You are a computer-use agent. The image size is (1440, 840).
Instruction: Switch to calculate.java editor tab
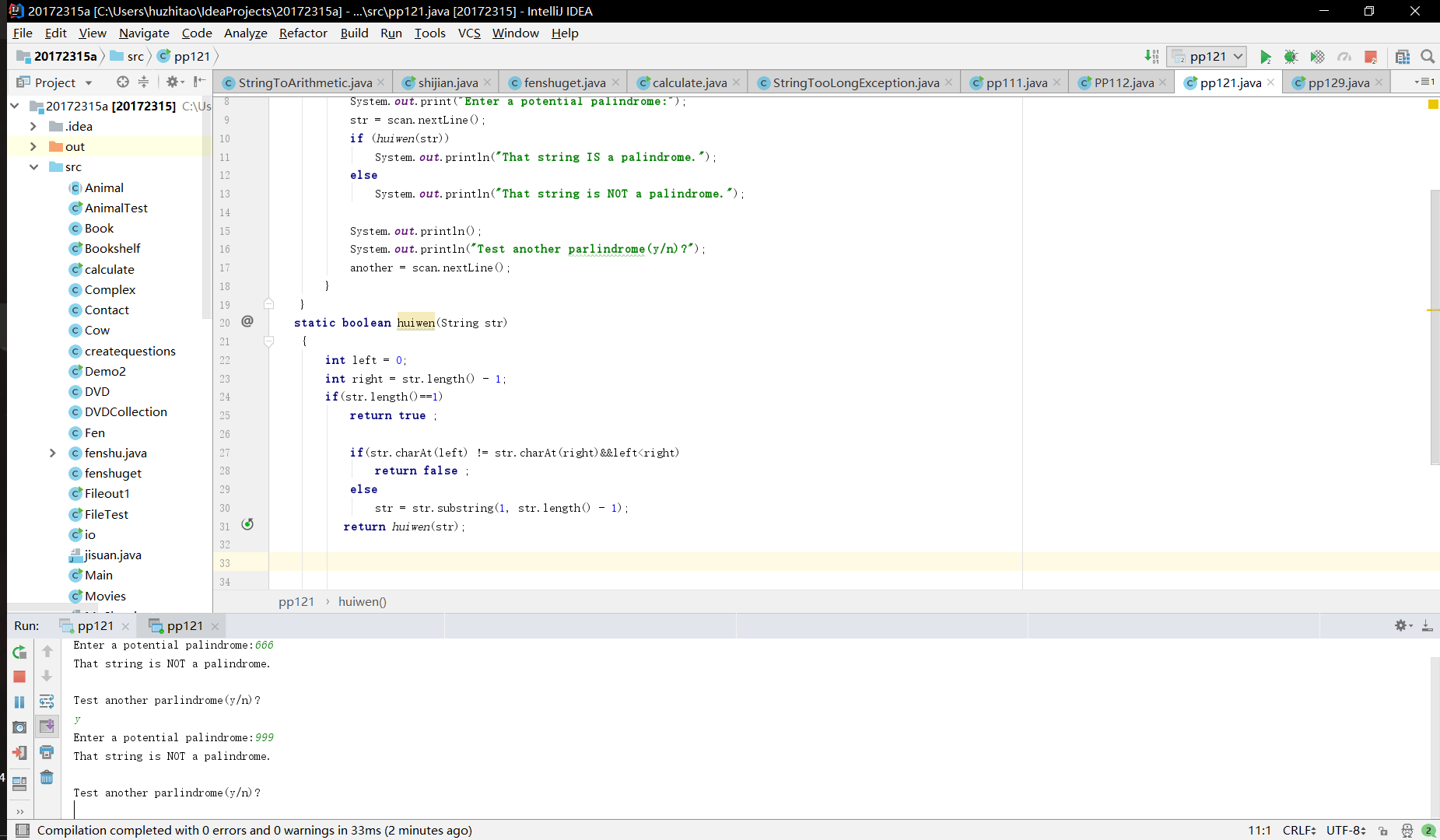click(689, 82)
